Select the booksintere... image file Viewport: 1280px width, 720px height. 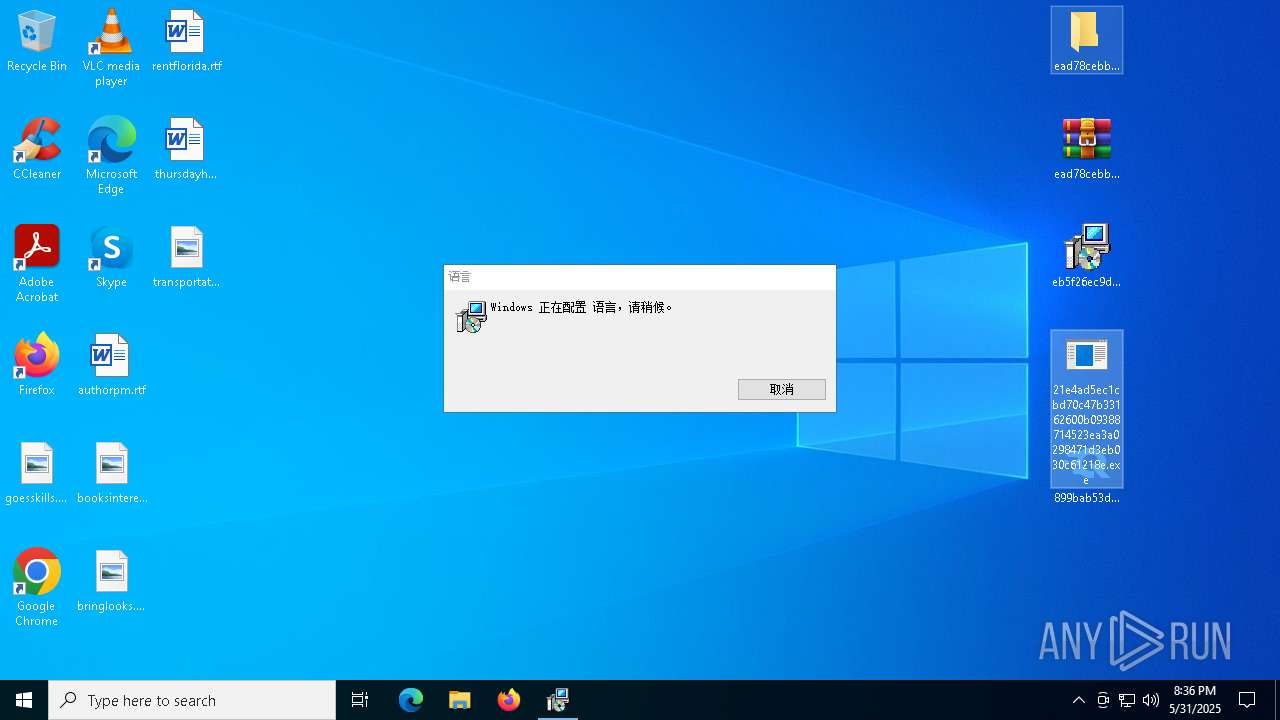tap(111, 474)
